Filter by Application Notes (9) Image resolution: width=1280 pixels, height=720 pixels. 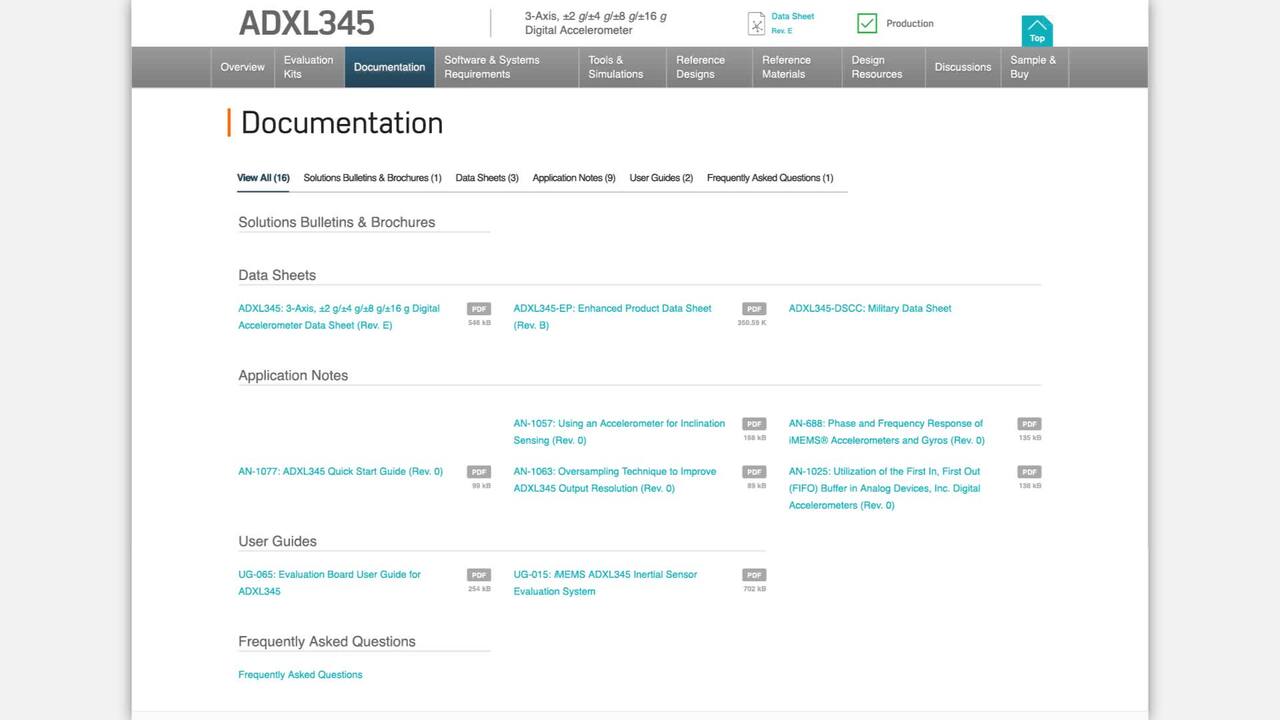pyautogui.click(x=574, y=178)
